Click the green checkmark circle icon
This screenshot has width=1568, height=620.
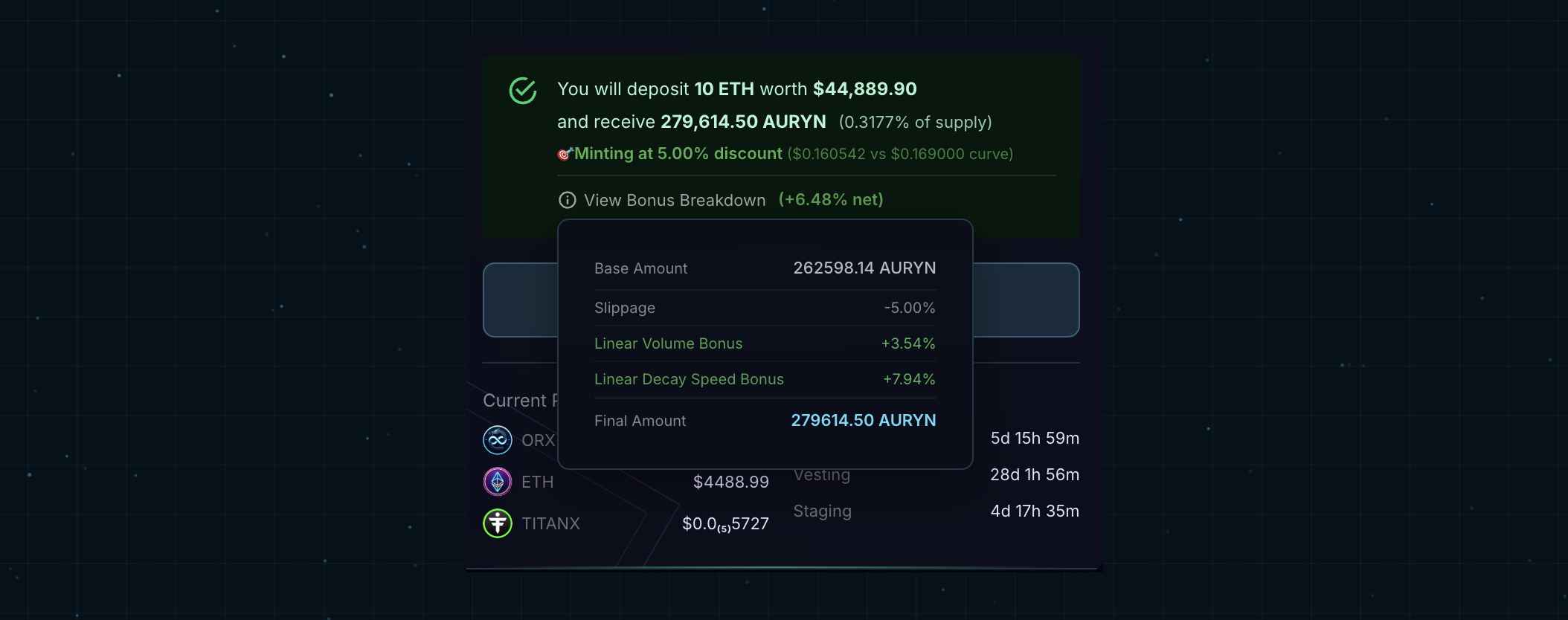click(x=523, y=91)
